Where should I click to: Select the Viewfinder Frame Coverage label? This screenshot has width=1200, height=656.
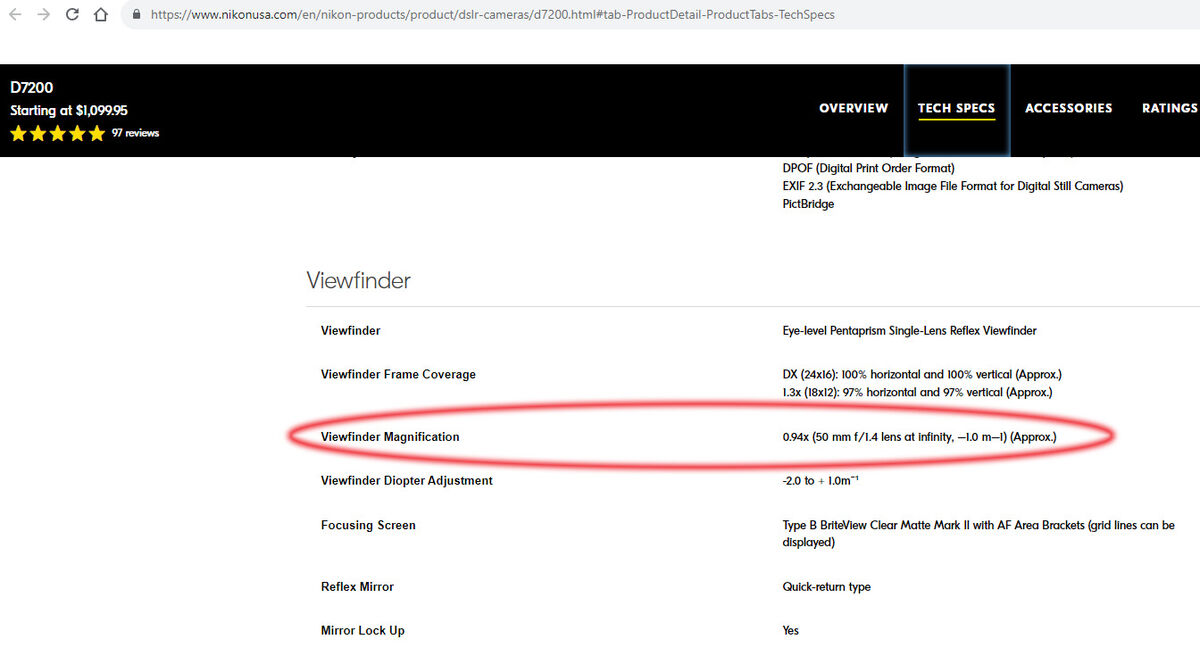pos(398,375)
